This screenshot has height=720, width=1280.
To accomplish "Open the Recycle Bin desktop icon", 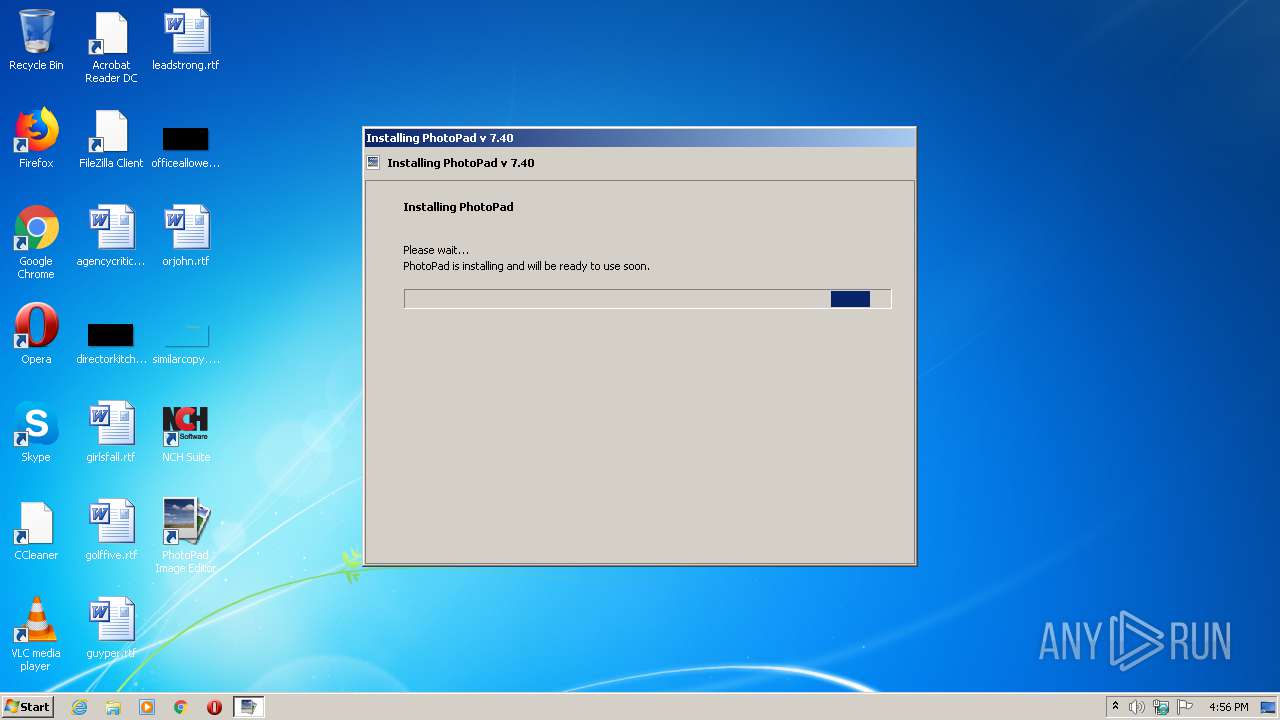I will pos(36,40).
